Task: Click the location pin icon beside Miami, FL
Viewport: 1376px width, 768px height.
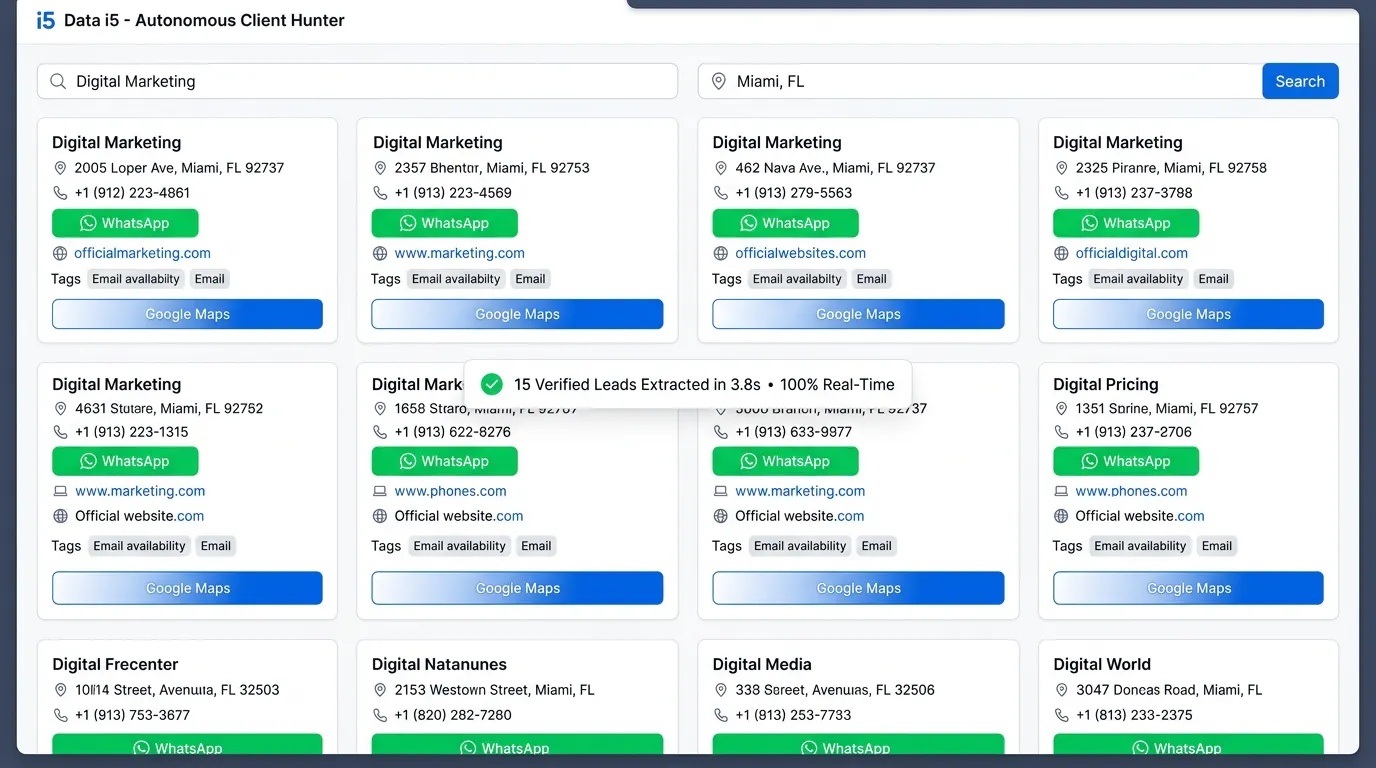Action: click(x=718, y=81)
